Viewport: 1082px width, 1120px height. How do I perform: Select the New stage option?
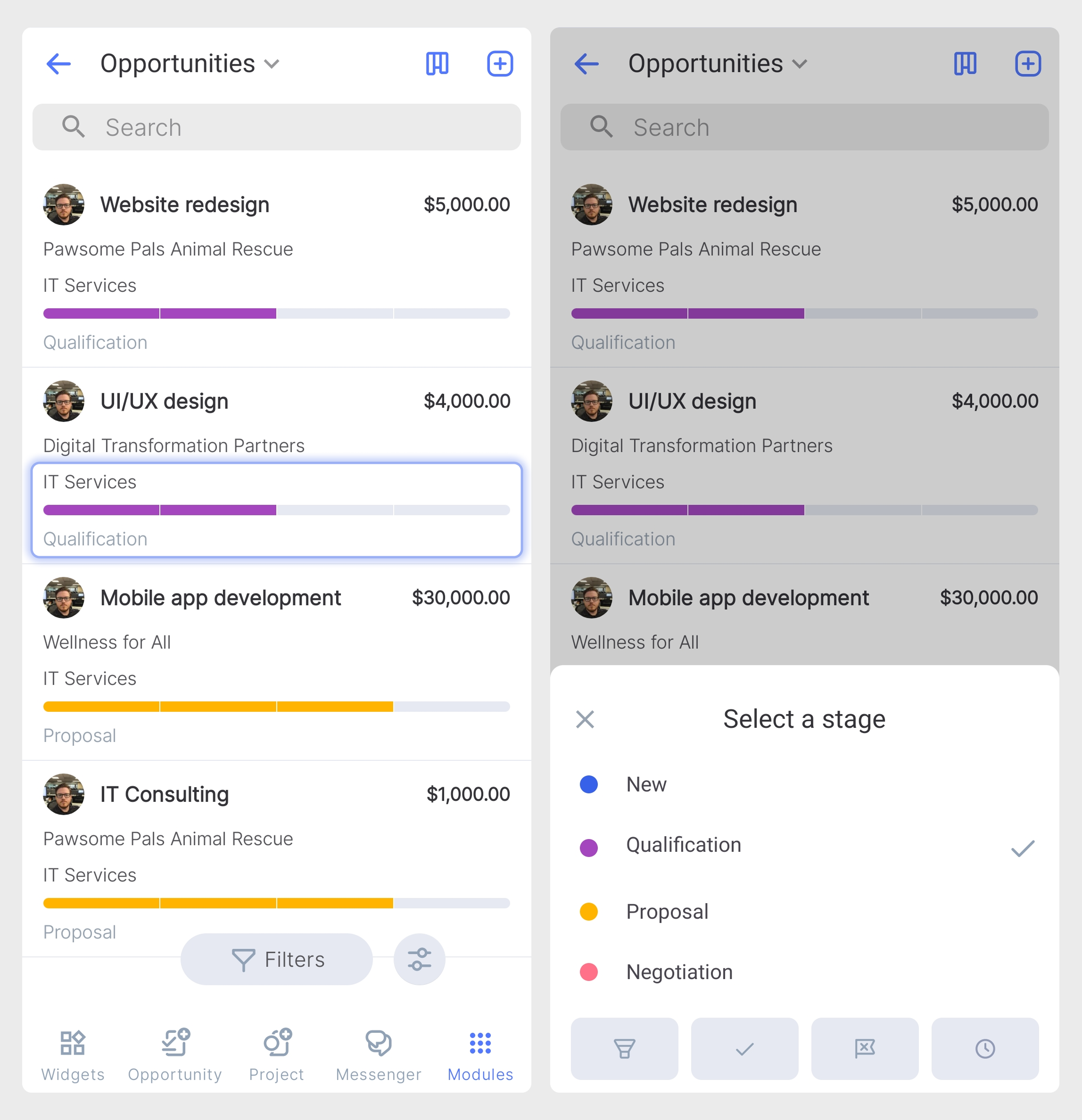(x=804, y=784)
